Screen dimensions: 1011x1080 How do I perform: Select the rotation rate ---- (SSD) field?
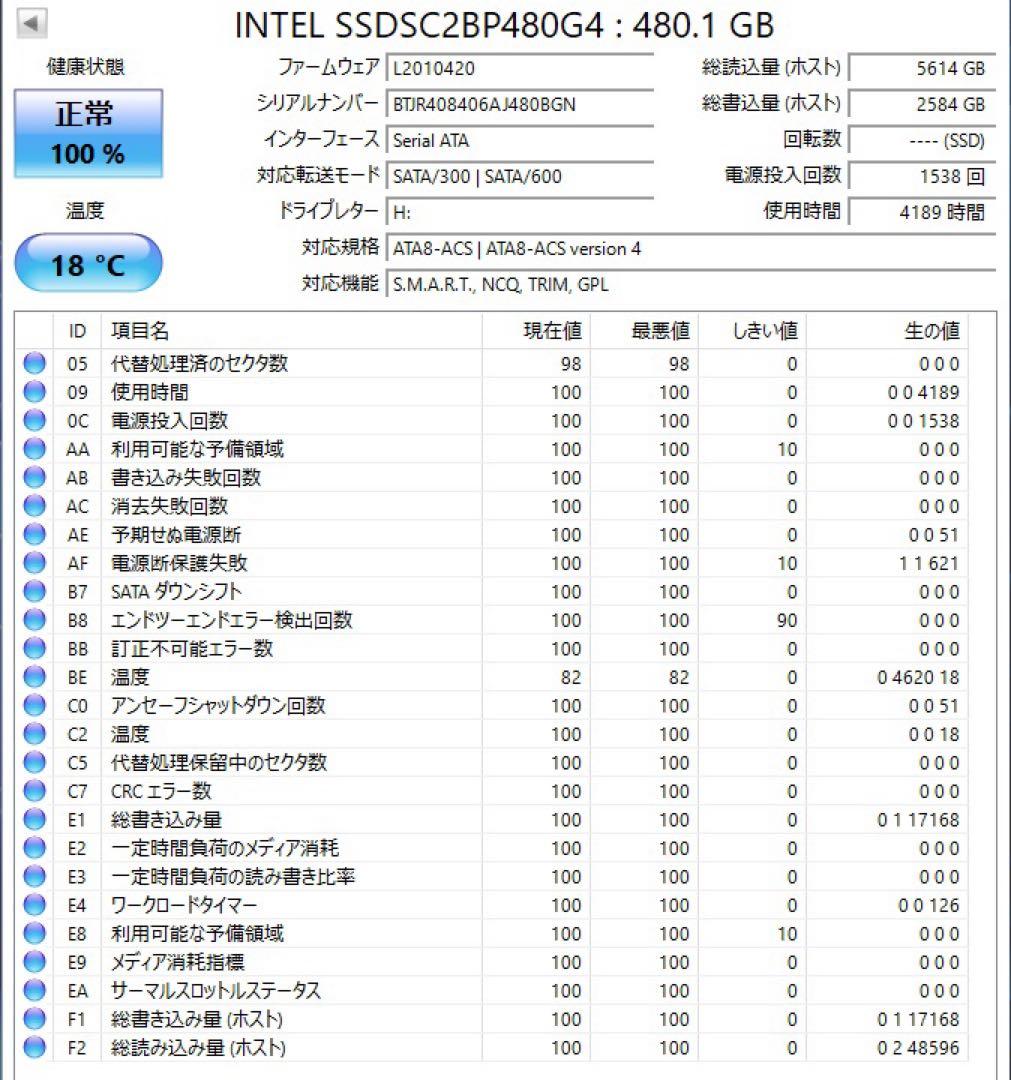pos(922,141)
